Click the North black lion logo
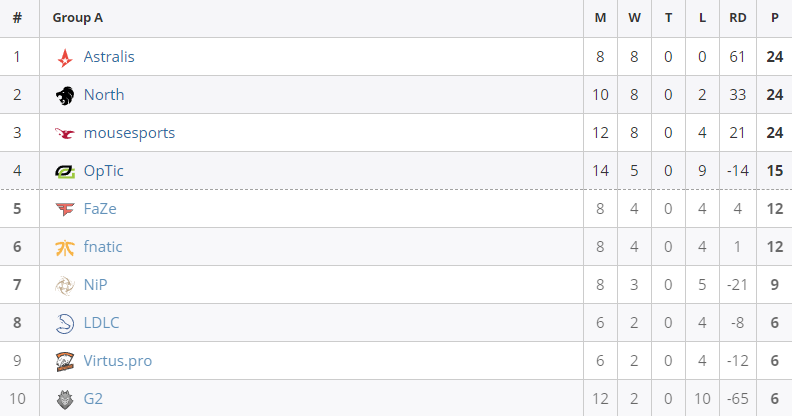The width and height of the screenshot is (792, 416). 65,95
